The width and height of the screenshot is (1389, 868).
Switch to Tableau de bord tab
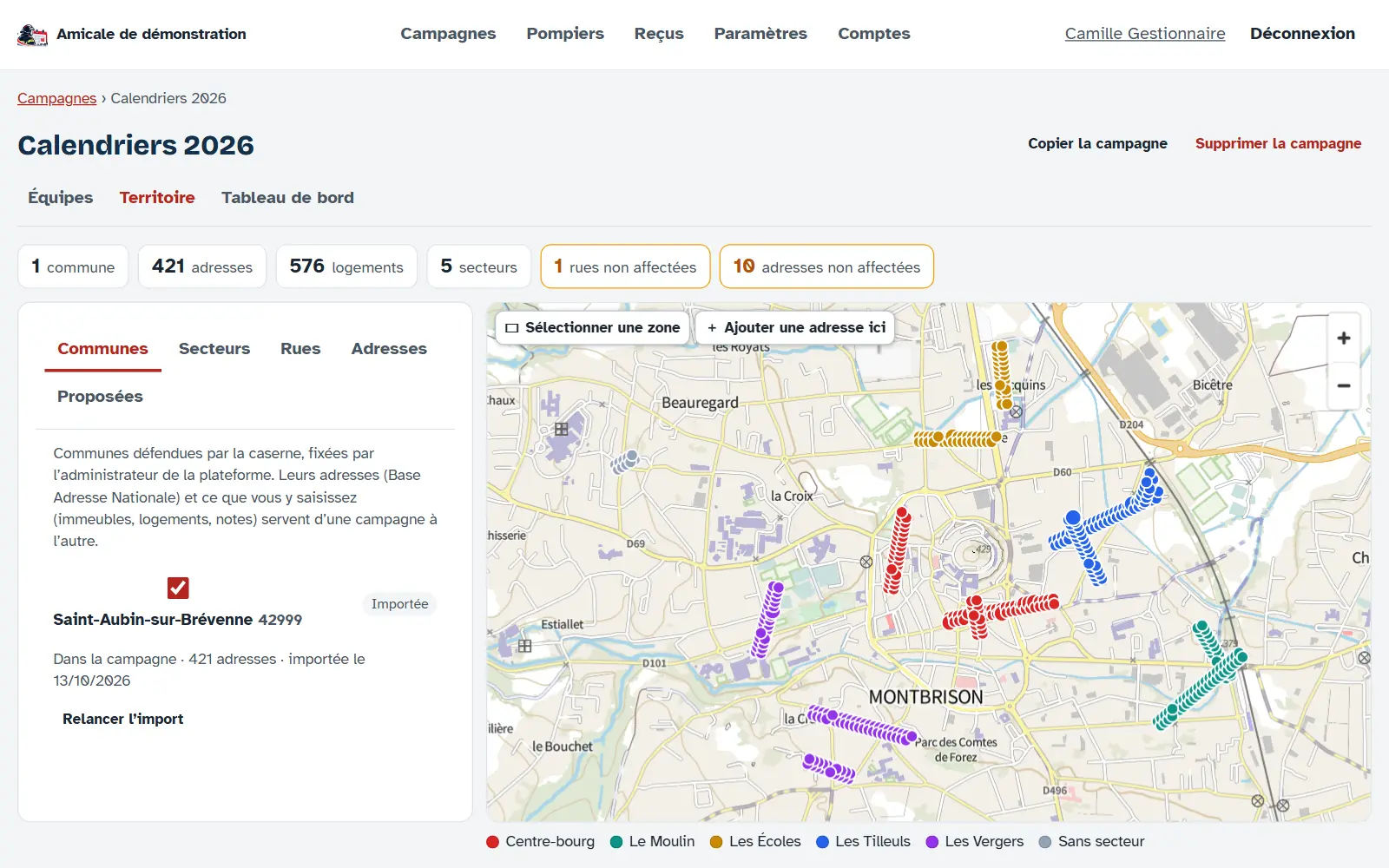coord(287,197)
